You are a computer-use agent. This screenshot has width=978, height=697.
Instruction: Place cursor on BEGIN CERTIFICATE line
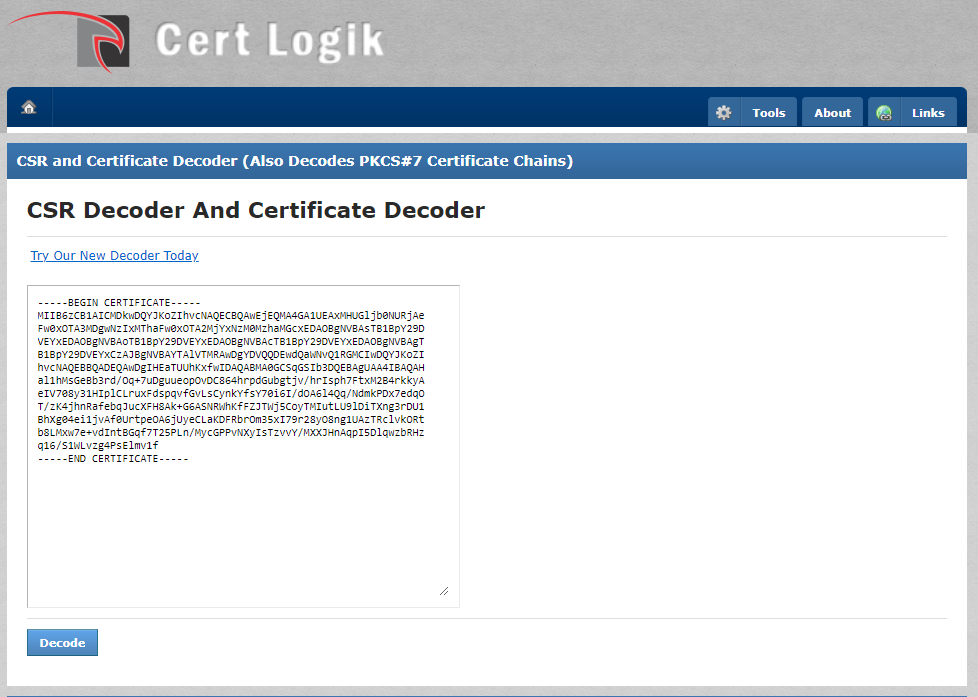(119, 302)
